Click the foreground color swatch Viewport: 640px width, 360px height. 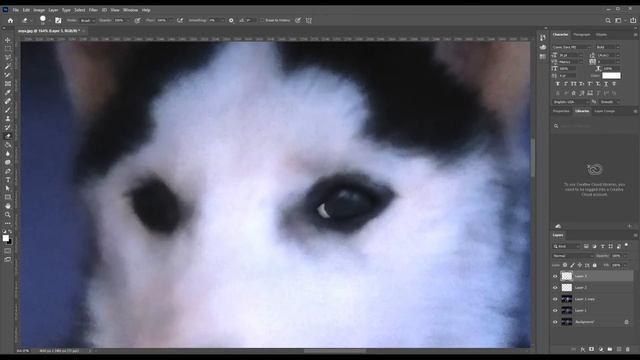coord(6,238)
